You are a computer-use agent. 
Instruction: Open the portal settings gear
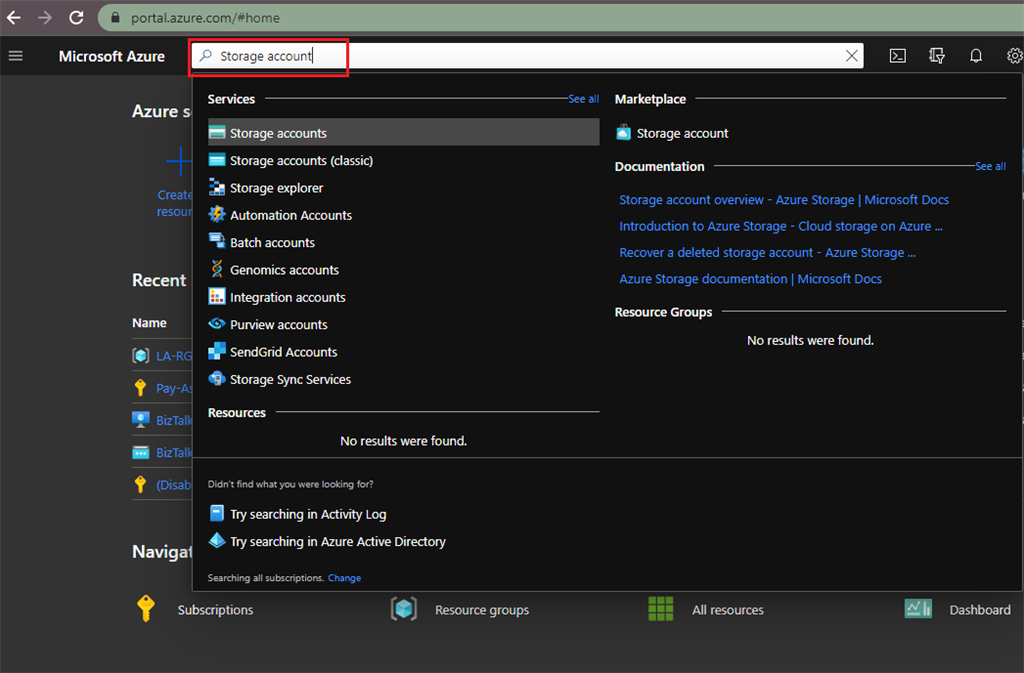pyautogui.click(x=1014, y=56)
